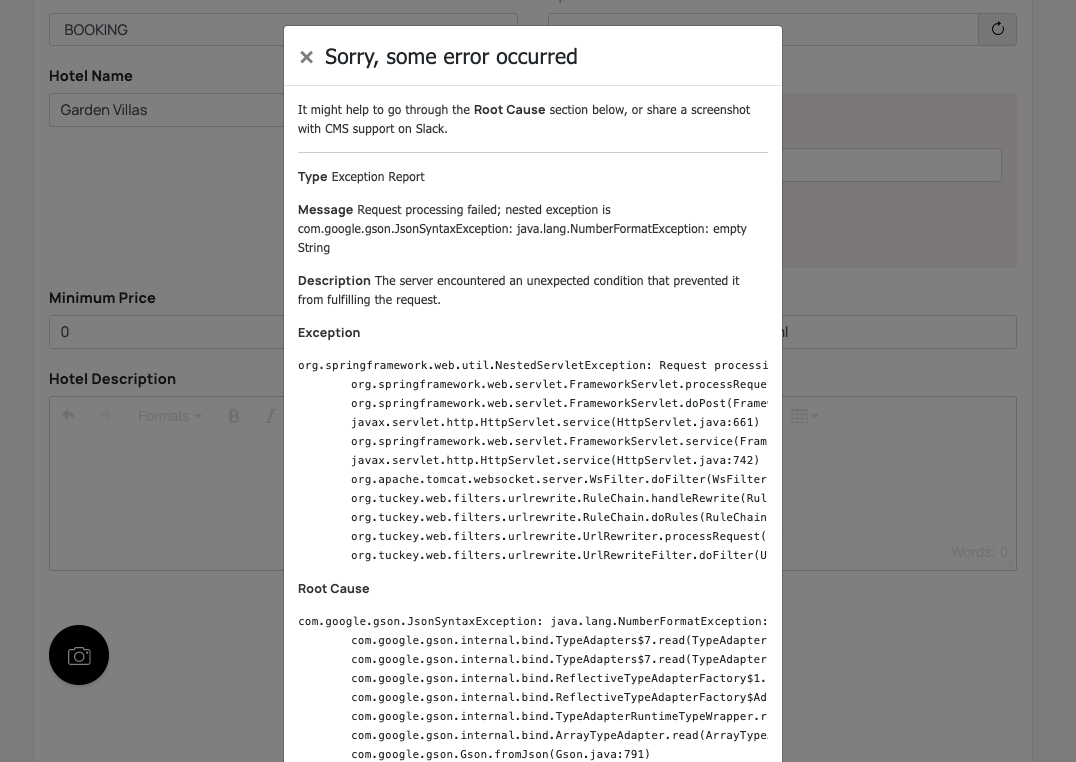Toggle italic formatting in Hotel Description
The width and height of the screenshot is (1076, 762).
pyautogui.click(x=270, y=416)
